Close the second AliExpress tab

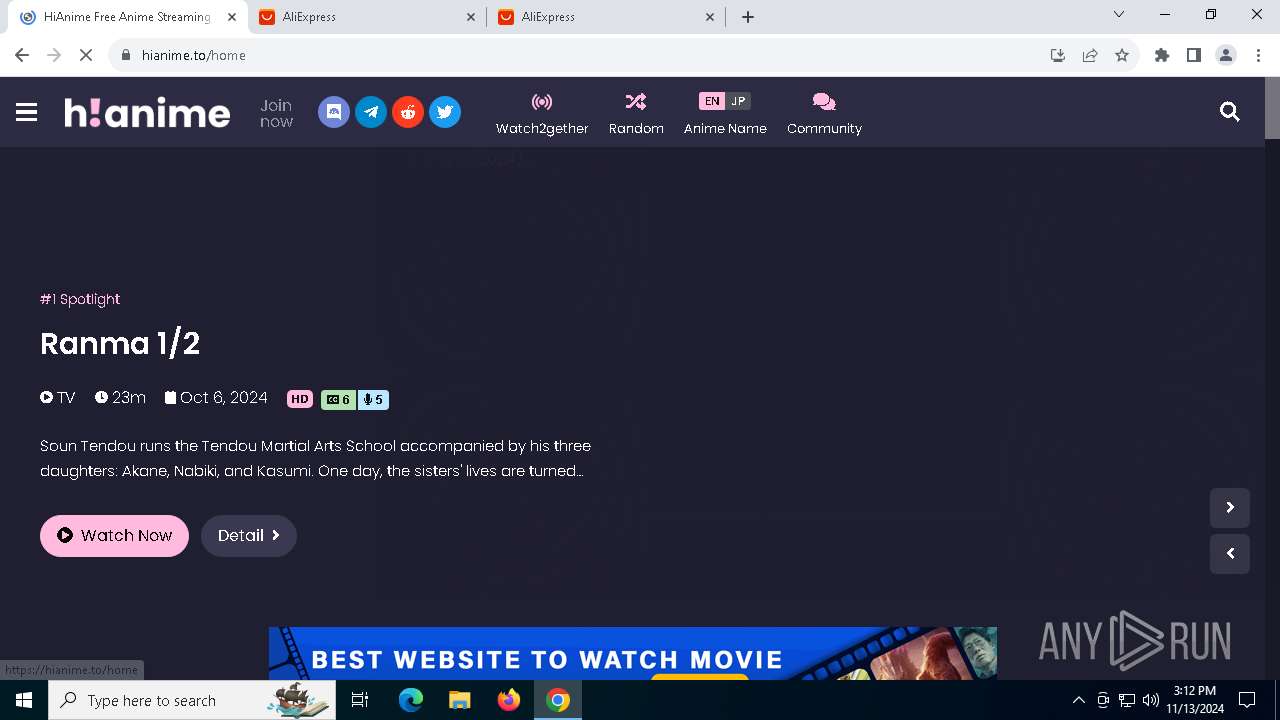(711, 17)
